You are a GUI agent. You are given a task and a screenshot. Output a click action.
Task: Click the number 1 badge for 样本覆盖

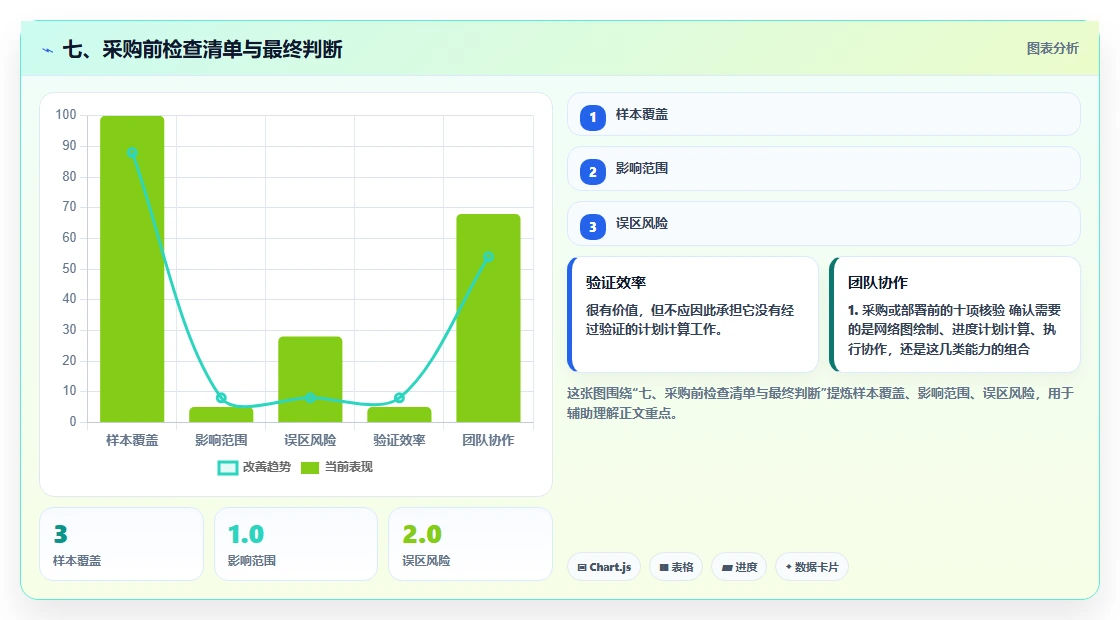coord(592,117)
